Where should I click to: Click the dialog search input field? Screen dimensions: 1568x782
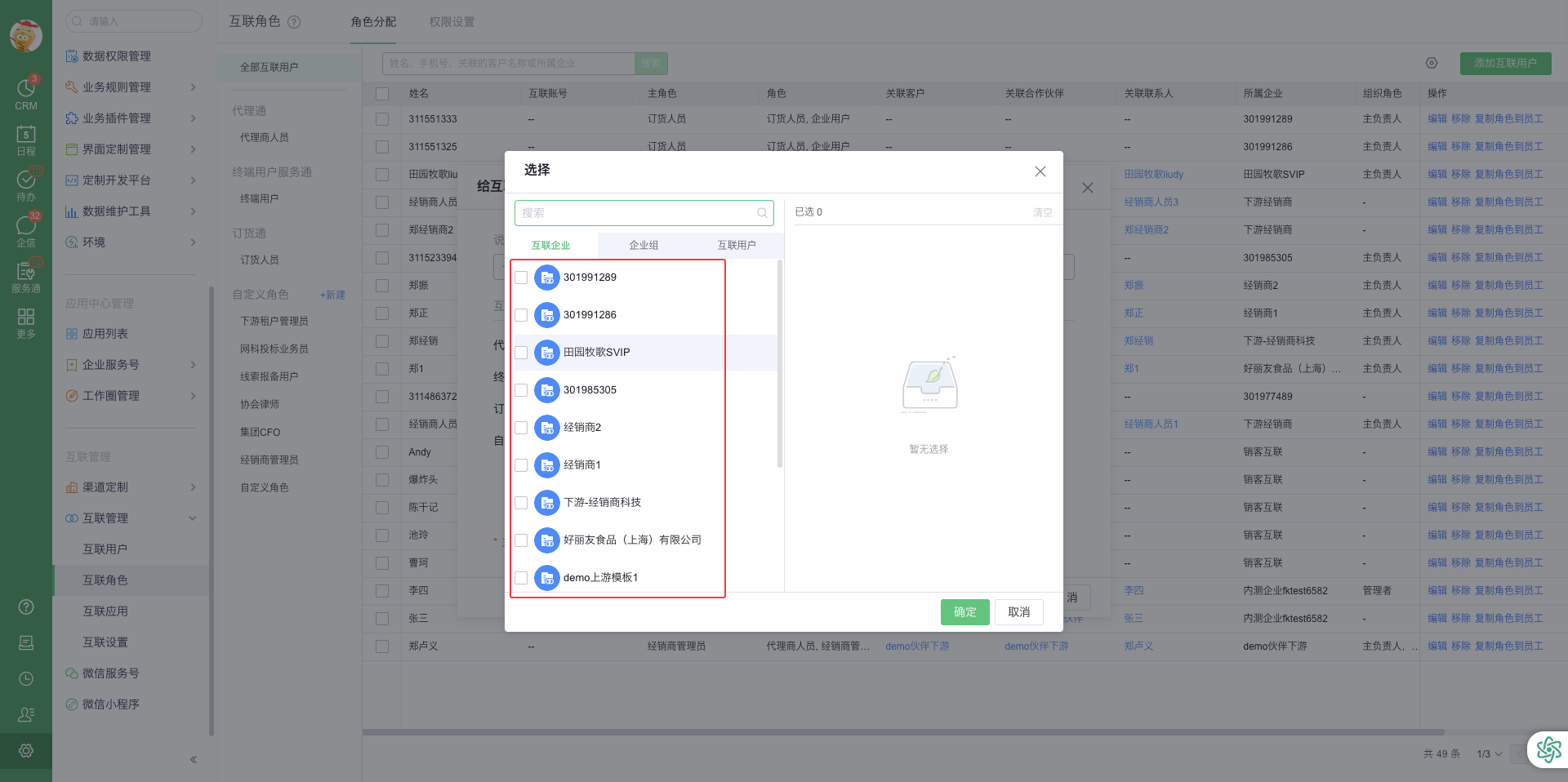(x=644, y=213)
